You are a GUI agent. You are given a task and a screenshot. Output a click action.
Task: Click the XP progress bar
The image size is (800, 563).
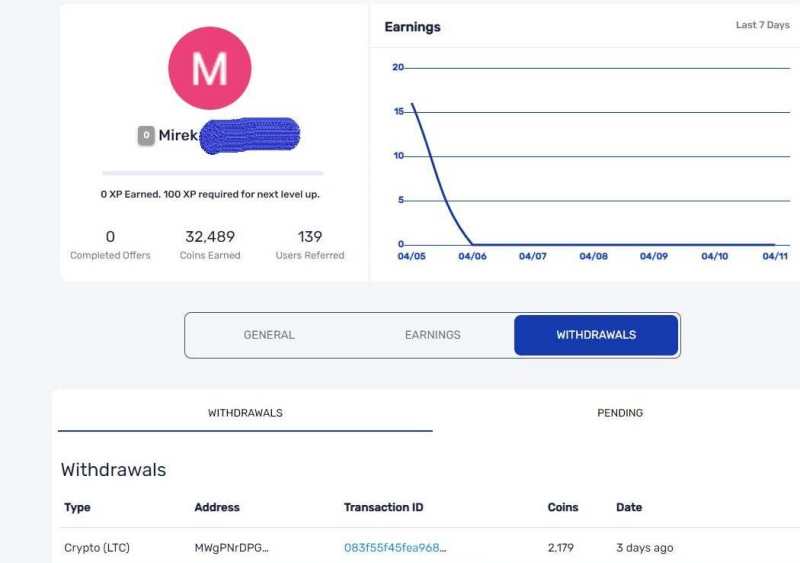pyautogui.click(x=212, y=173)
